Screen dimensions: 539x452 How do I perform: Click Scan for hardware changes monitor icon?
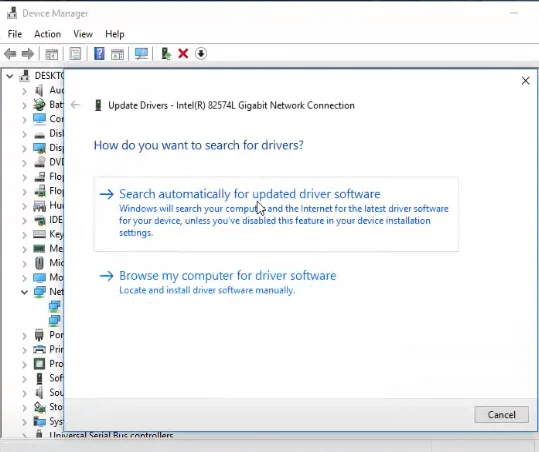(x=141, y=54)
